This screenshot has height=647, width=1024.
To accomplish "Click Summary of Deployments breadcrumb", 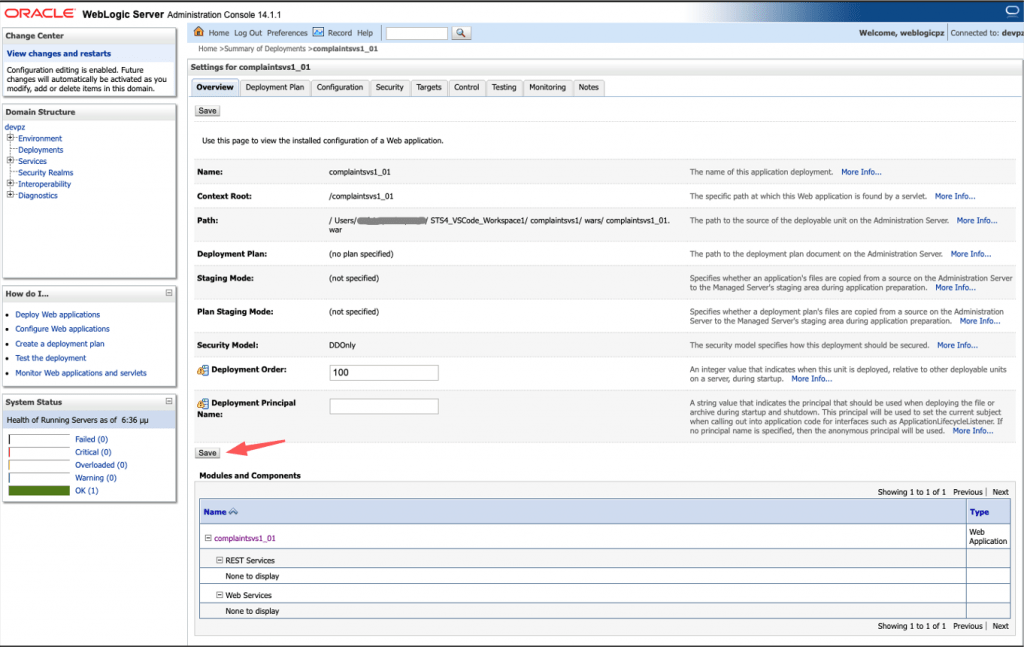I will 264,49.
